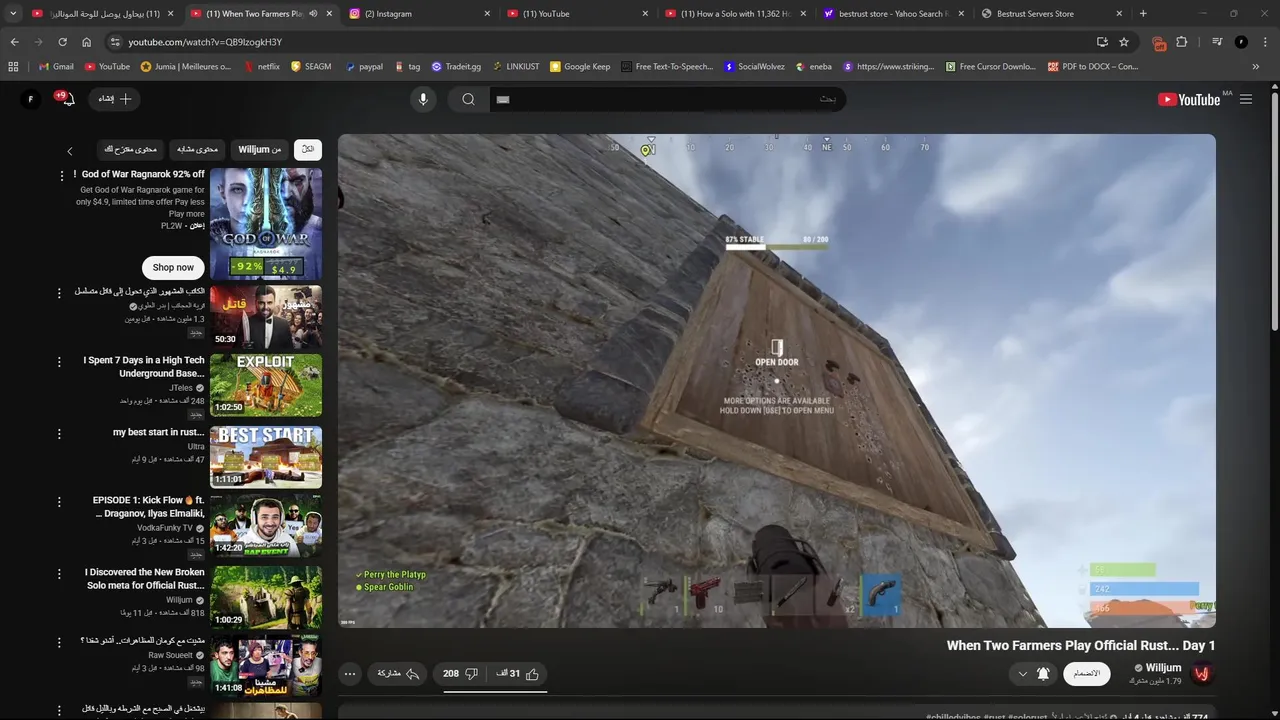Open the paypal bookmark

pos(362,66)
